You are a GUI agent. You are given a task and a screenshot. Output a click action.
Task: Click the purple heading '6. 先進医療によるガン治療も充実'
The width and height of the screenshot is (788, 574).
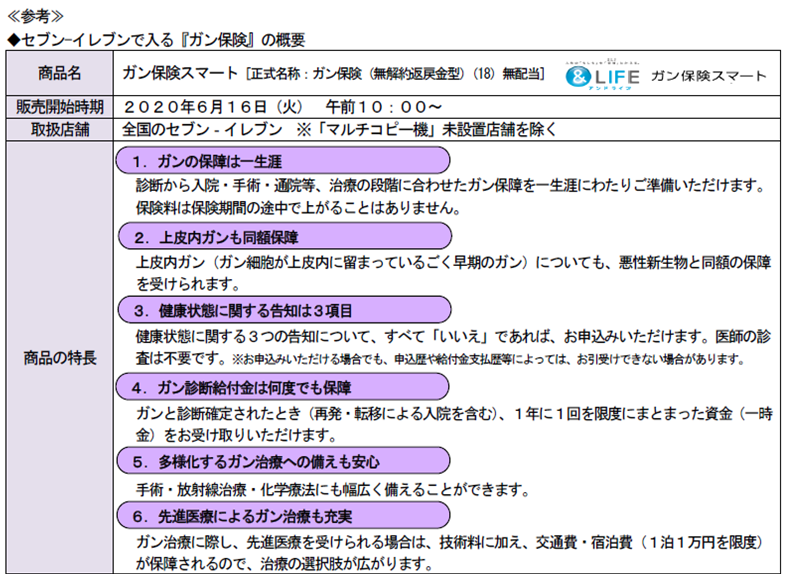pyautogui.click(x=283, y=516)
